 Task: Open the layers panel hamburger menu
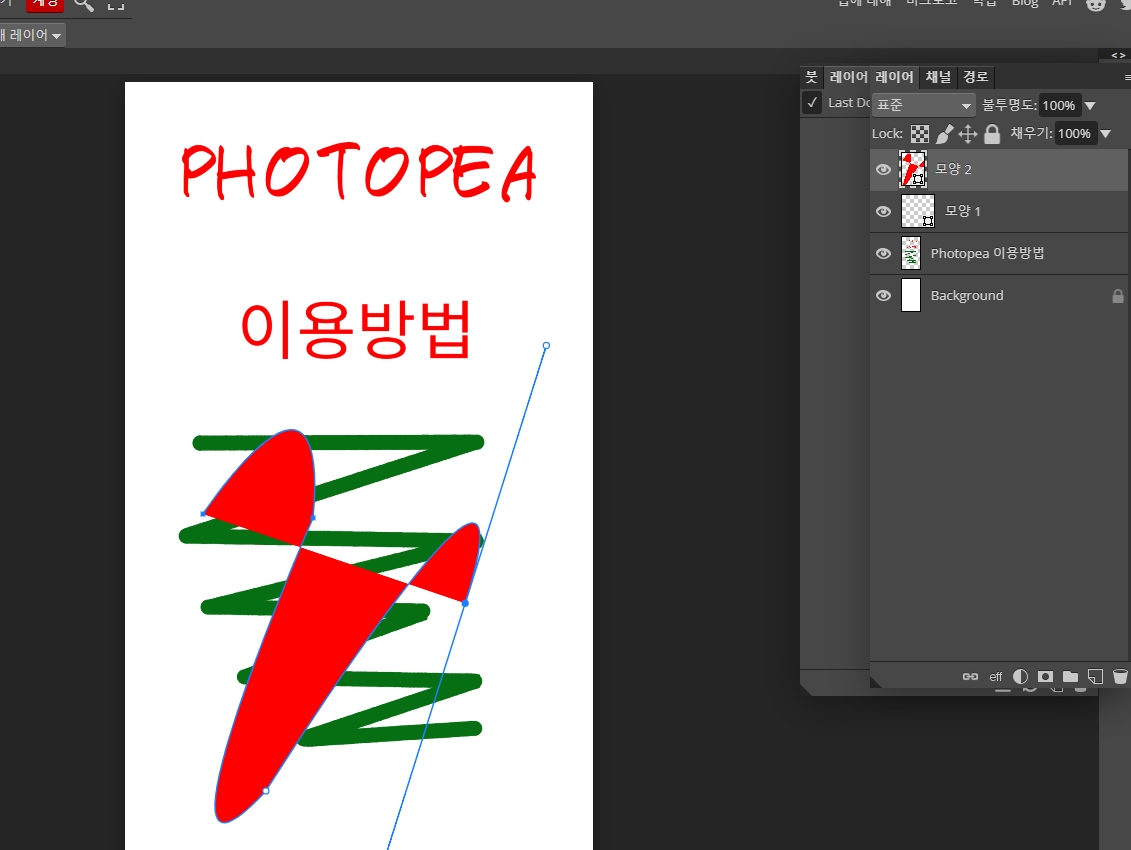tap(1127, 77)
